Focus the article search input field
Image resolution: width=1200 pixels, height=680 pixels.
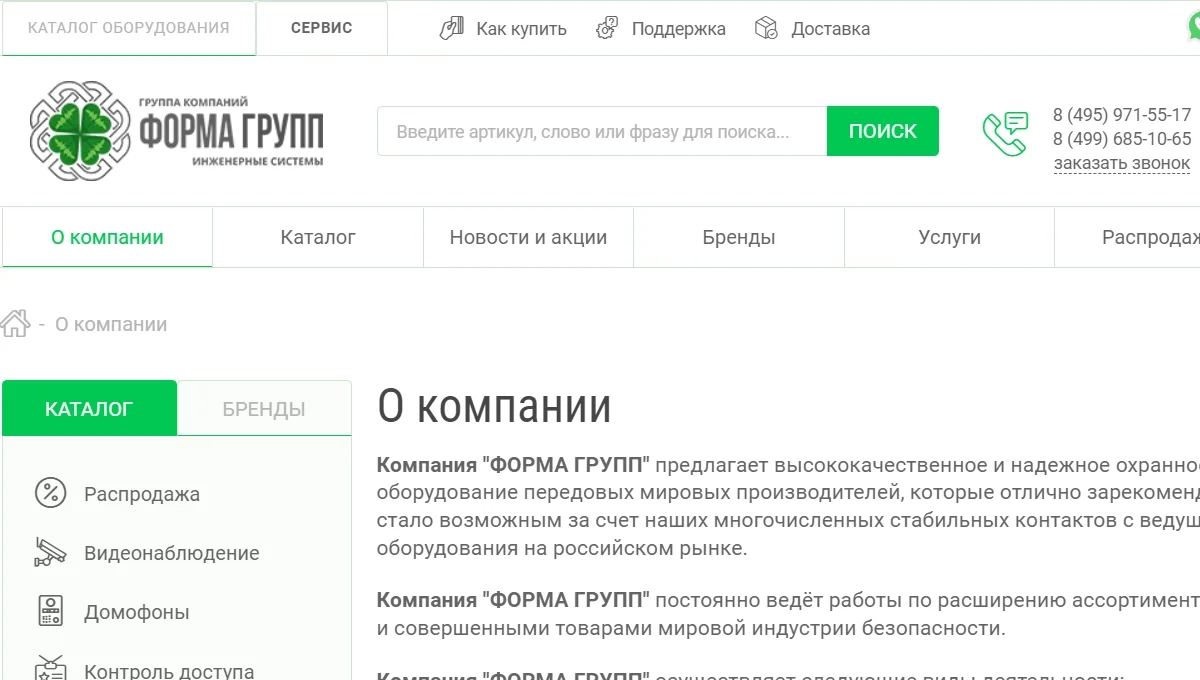(x=602, y=131)
